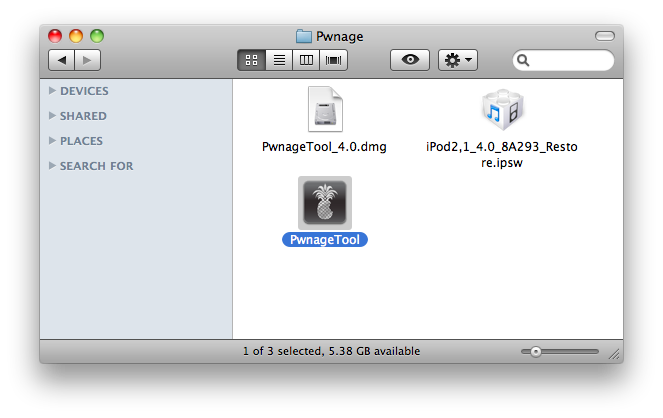Click the Pwnage folder icon in title bar
The width and height of the screenshot is (663, 418).
pyautogui.click(x=304, y=36)
